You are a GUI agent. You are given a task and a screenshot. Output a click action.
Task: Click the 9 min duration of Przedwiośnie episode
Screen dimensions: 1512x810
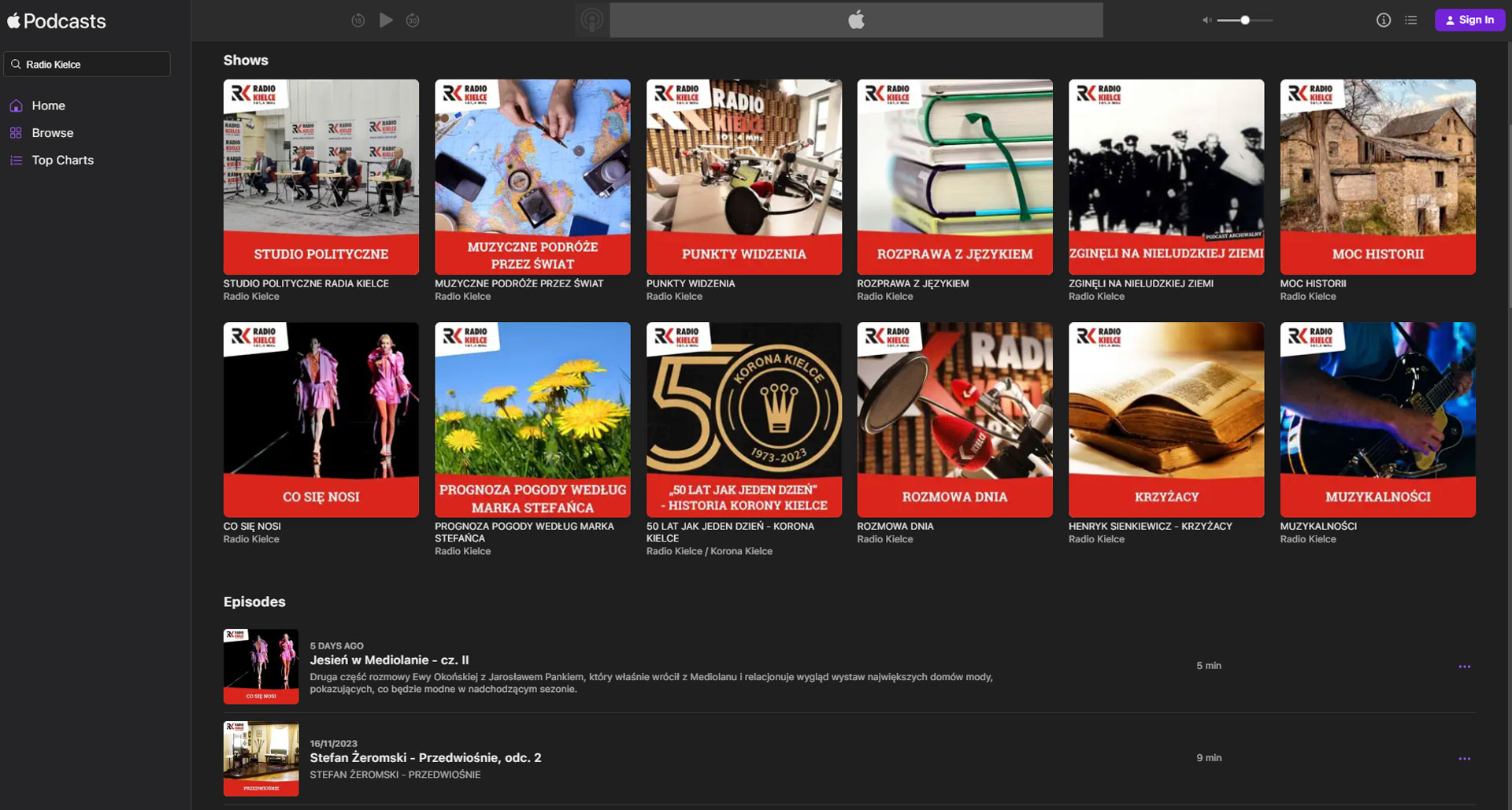pyautogui.click(x=1209, y=758)
